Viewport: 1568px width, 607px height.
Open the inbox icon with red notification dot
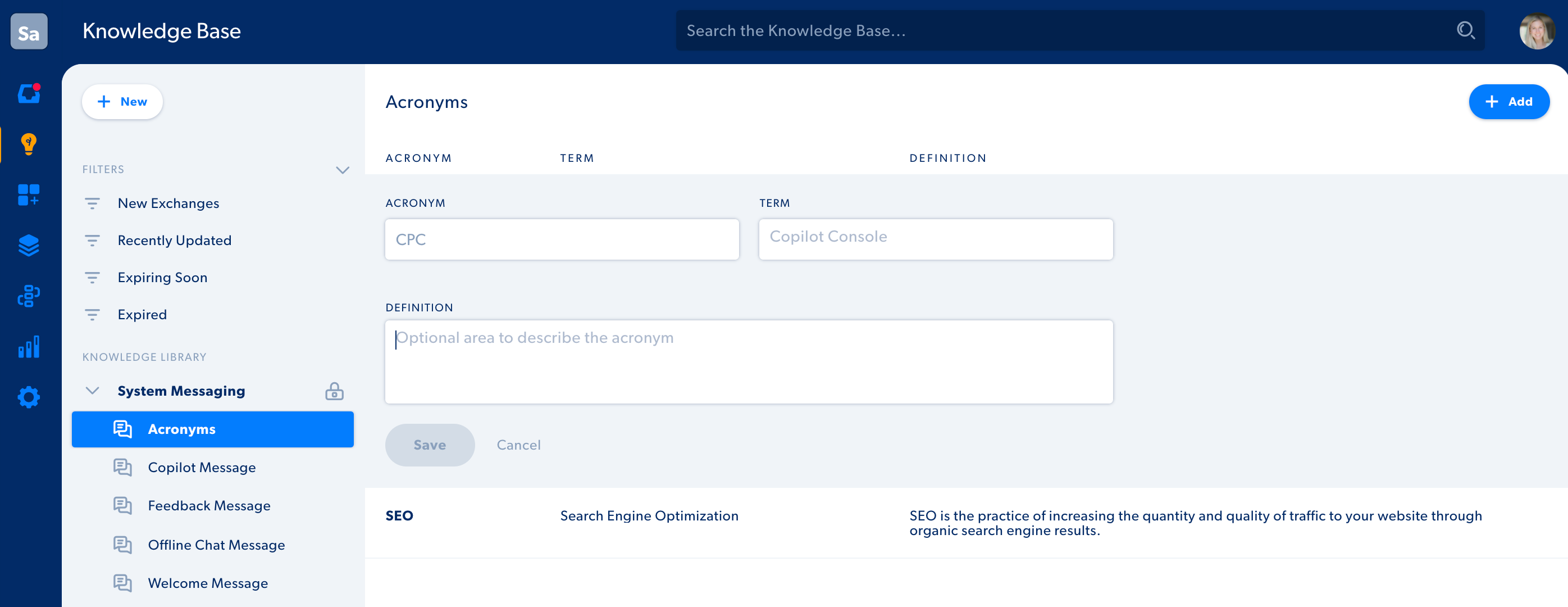29,93
